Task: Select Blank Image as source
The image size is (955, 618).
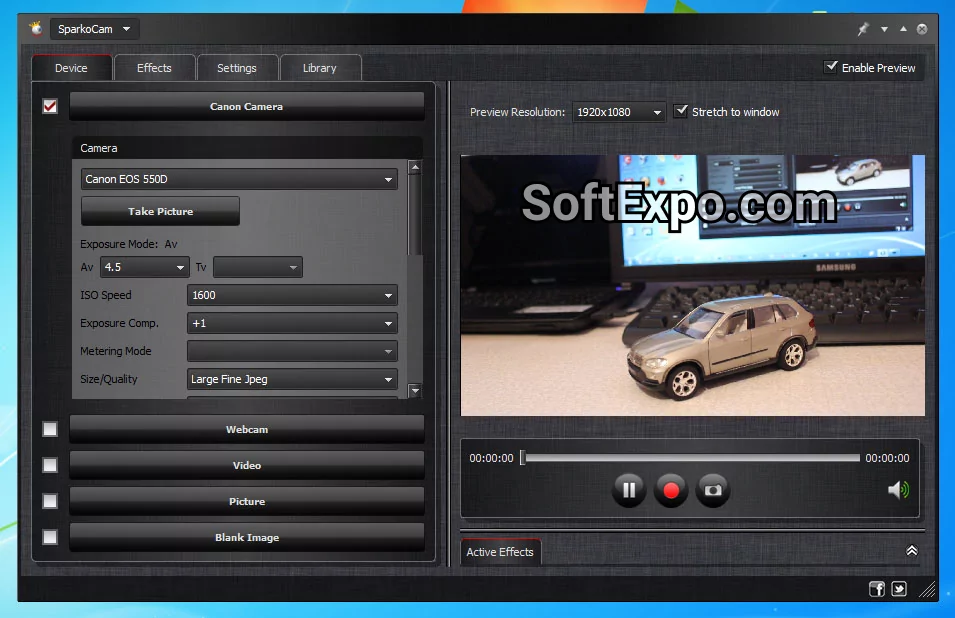Action: tap(246, 537)
